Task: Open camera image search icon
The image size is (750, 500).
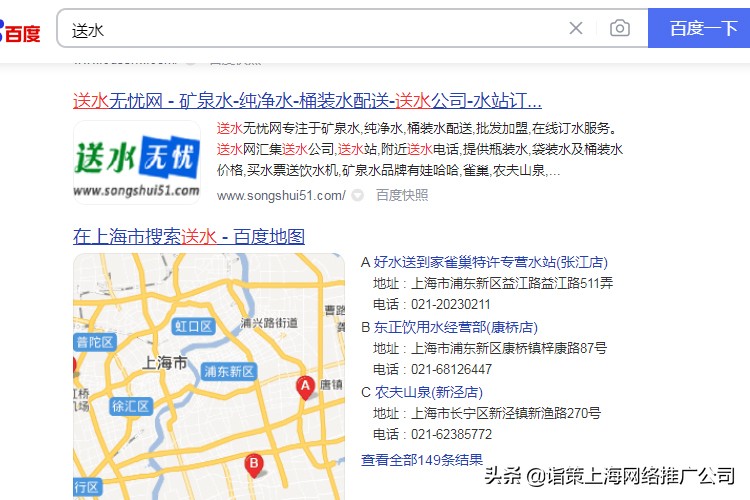Action: pos(619,28)
